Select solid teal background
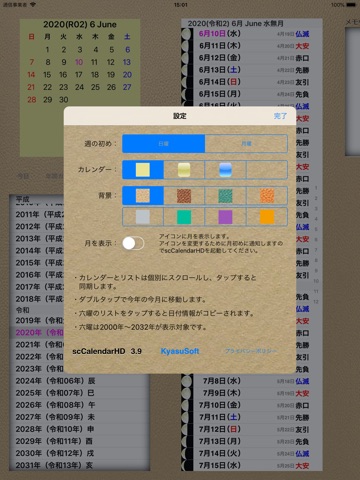Viewport: 360px width, 480px height. pos(184,217)
